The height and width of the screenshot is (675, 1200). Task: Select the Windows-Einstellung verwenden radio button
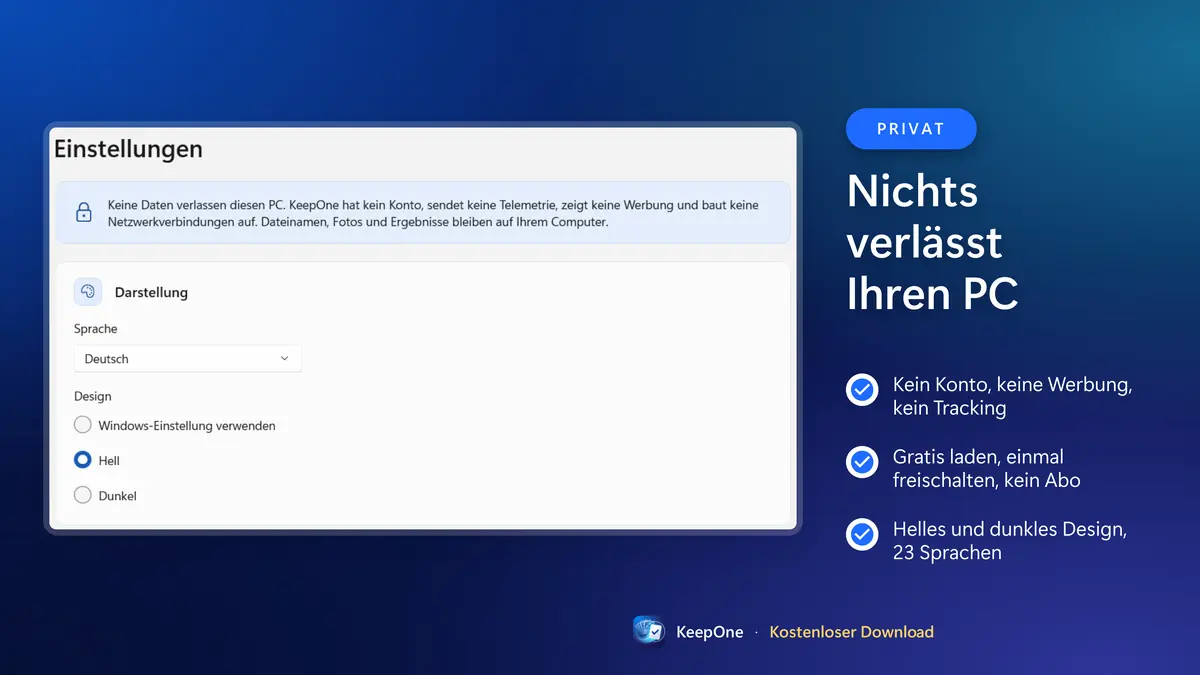[x=83, y=425]
